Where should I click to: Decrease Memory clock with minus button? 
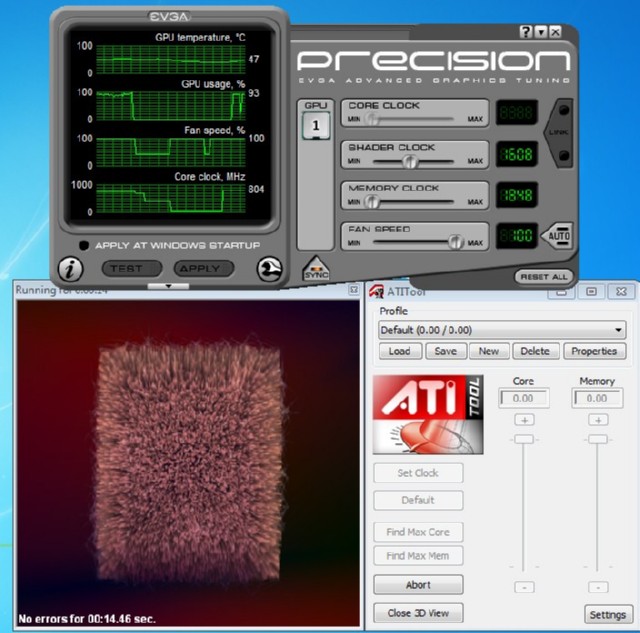pyautogui.click(x=598, y=587)
